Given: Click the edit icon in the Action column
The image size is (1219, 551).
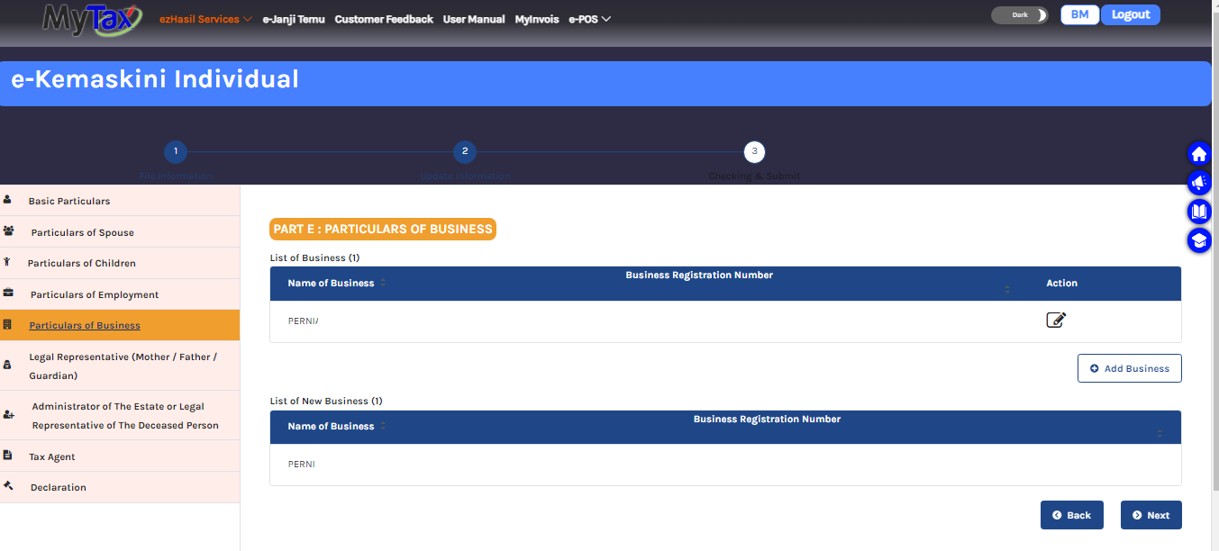Looking at the screenshot, I should point(1055,320).
